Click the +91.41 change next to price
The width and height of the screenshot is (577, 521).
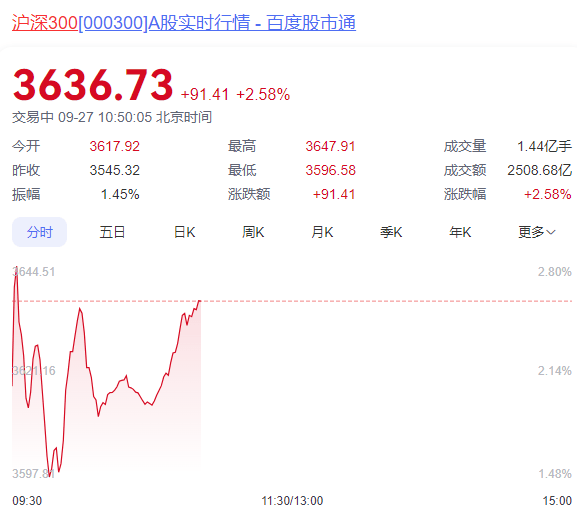pyautogui.click(x=205, y=95)
